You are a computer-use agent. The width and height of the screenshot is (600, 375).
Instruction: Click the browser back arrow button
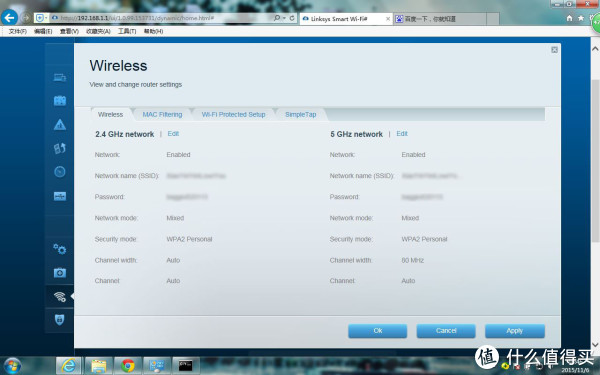coord(10,17)
